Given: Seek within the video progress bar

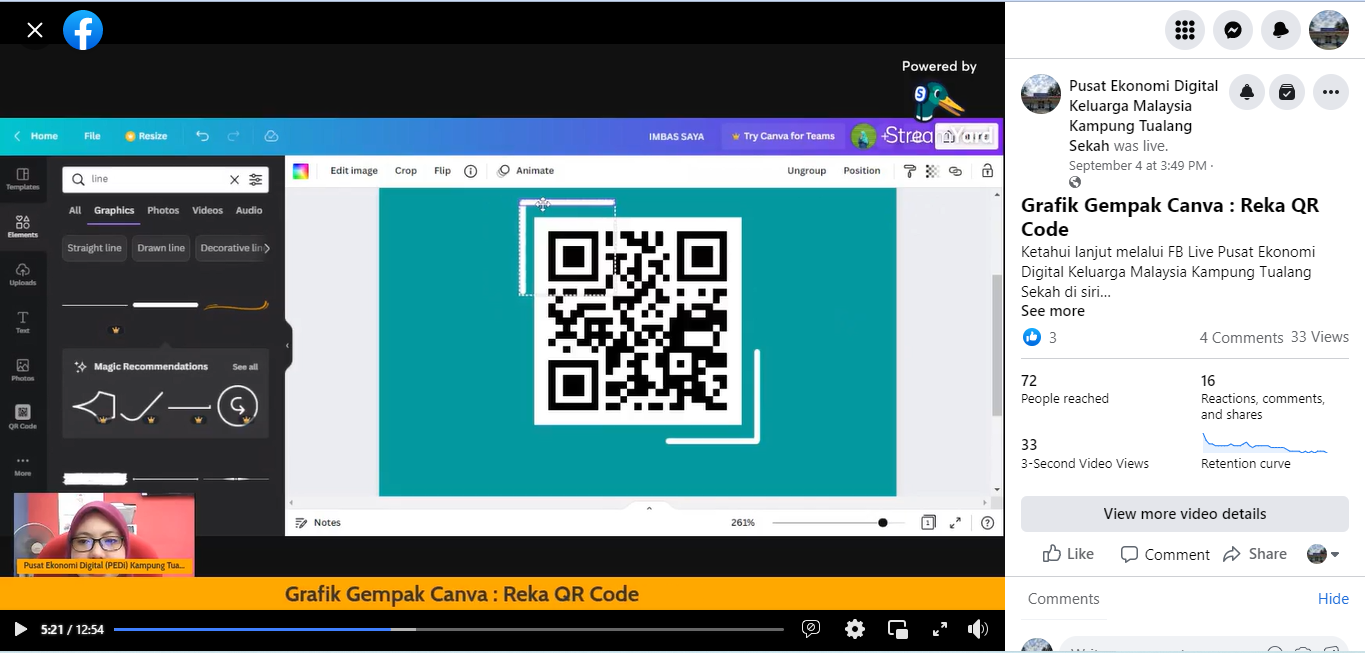Looking at the screenshot, I should click(448, 629).
